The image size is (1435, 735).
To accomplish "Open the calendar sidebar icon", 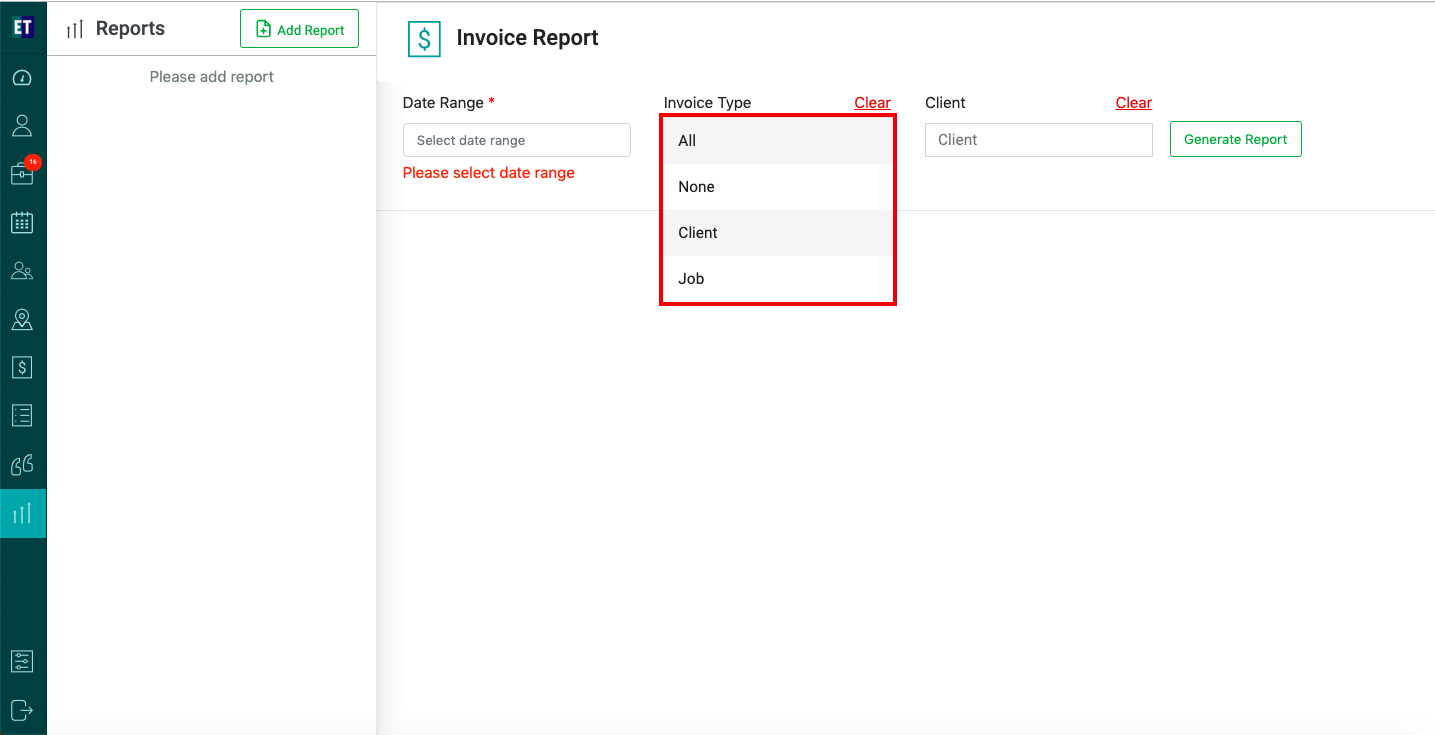I will pyautogui.click(x=22, y=222).
